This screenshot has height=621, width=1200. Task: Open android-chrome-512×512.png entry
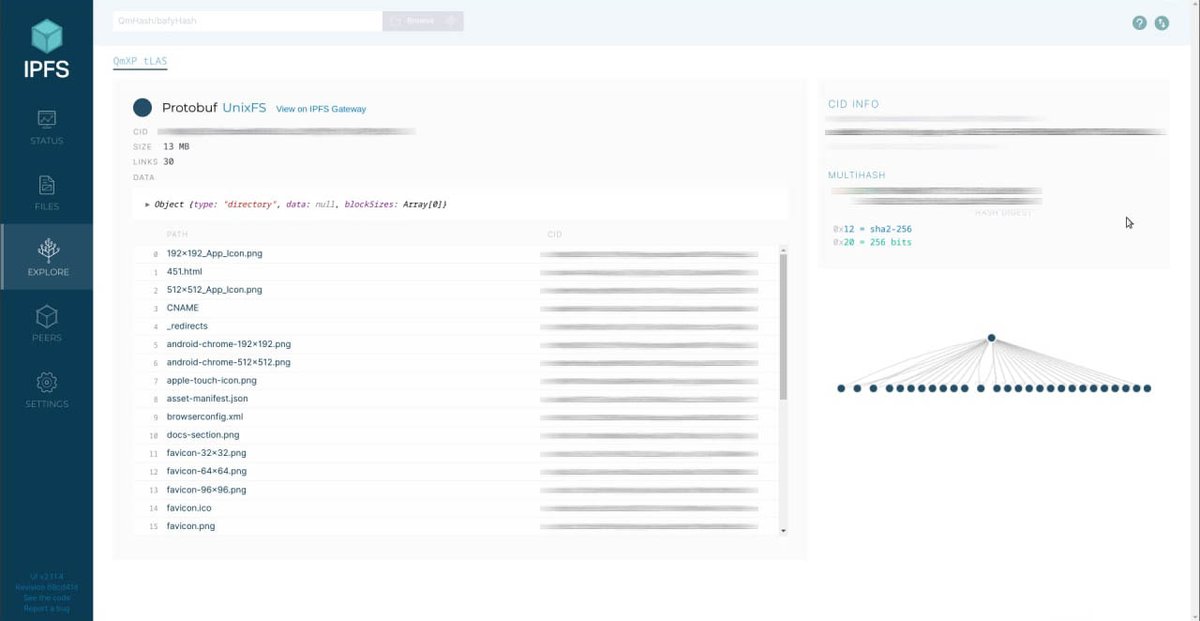coord(228,362)
